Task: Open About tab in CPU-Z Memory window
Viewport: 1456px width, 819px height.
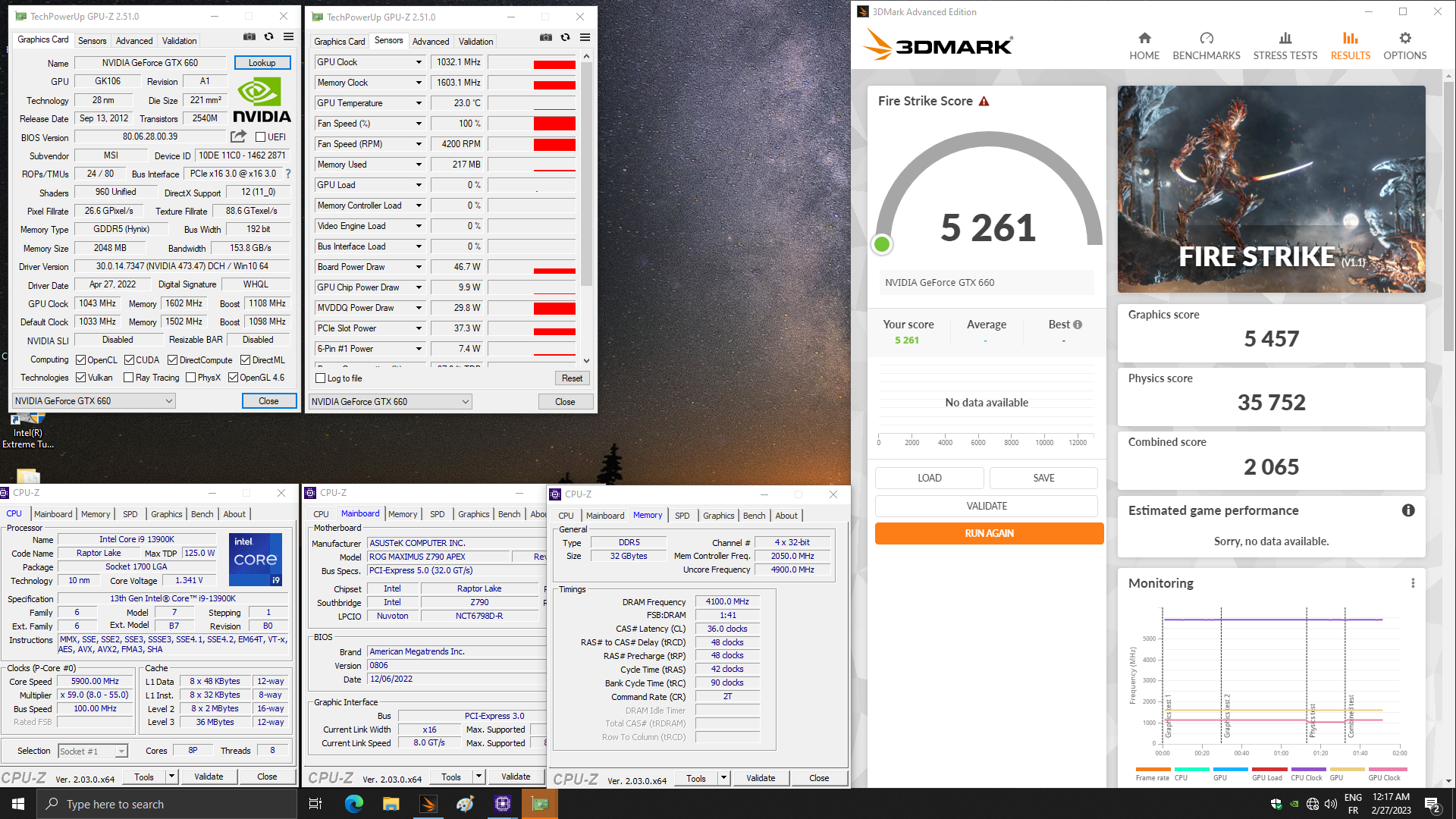Action: point(786,516)
